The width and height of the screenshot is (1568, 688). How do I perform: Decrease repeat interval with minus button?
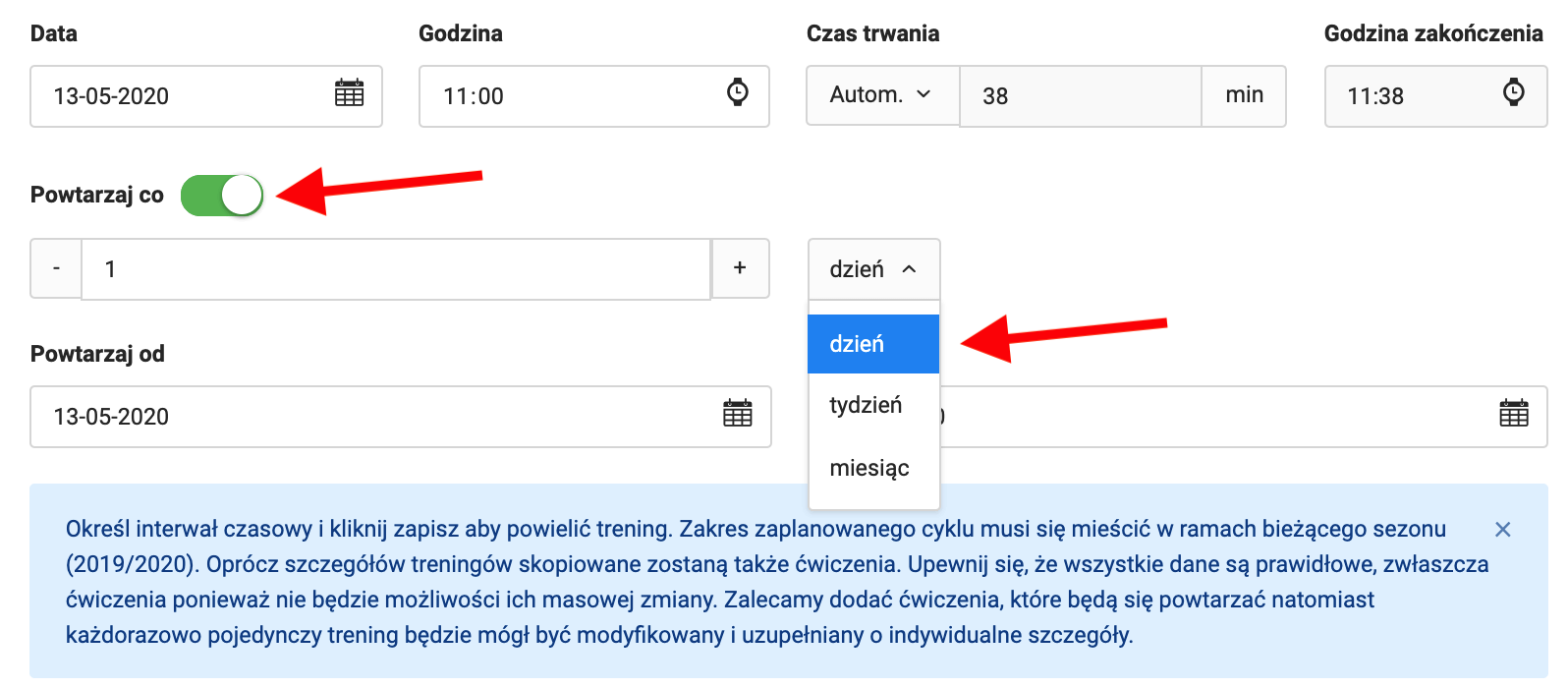coord(56,268)
